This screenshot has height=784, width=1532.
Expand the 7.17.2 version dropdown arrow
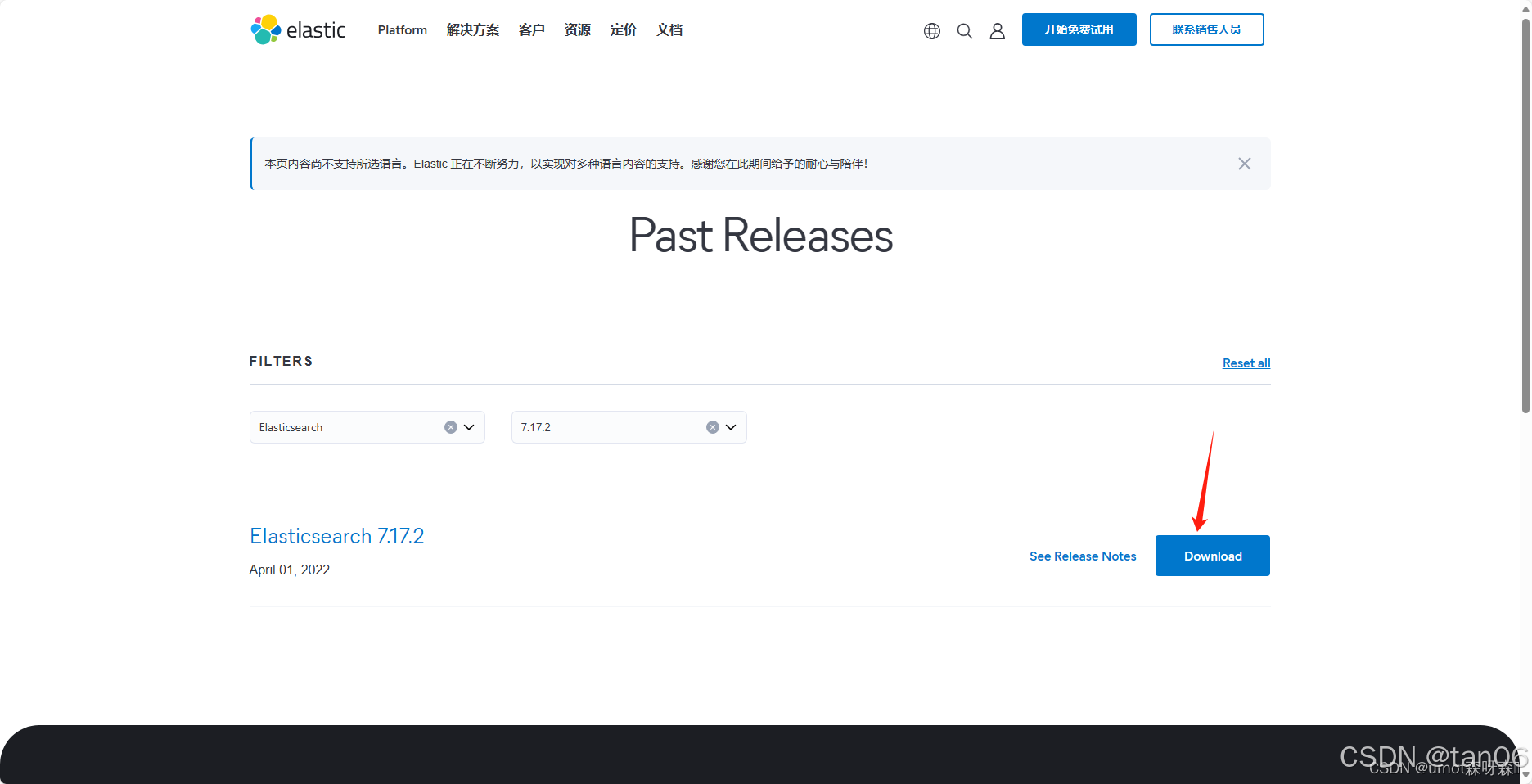pyautogui.click(x=732, y=427)
